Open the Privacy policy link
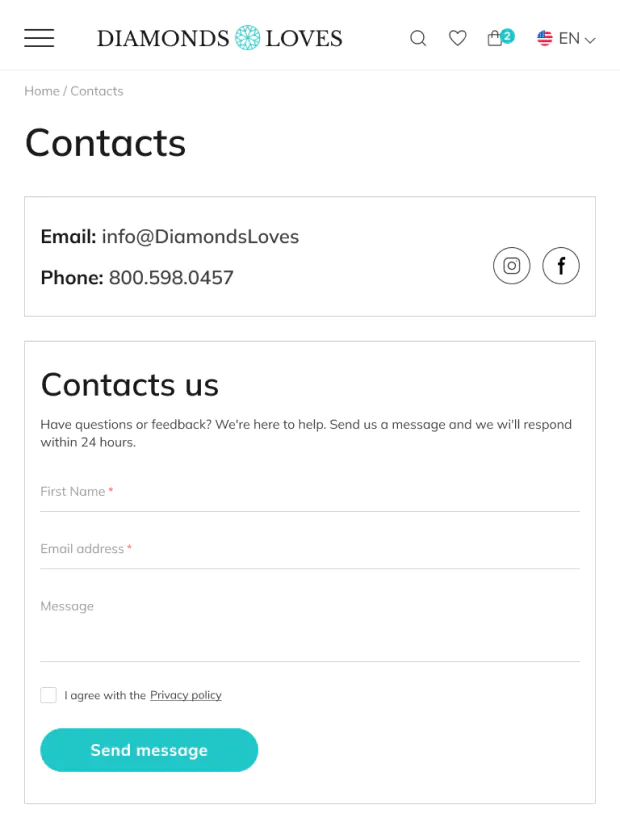The image size is (620, 827). [x=186, y=695]
